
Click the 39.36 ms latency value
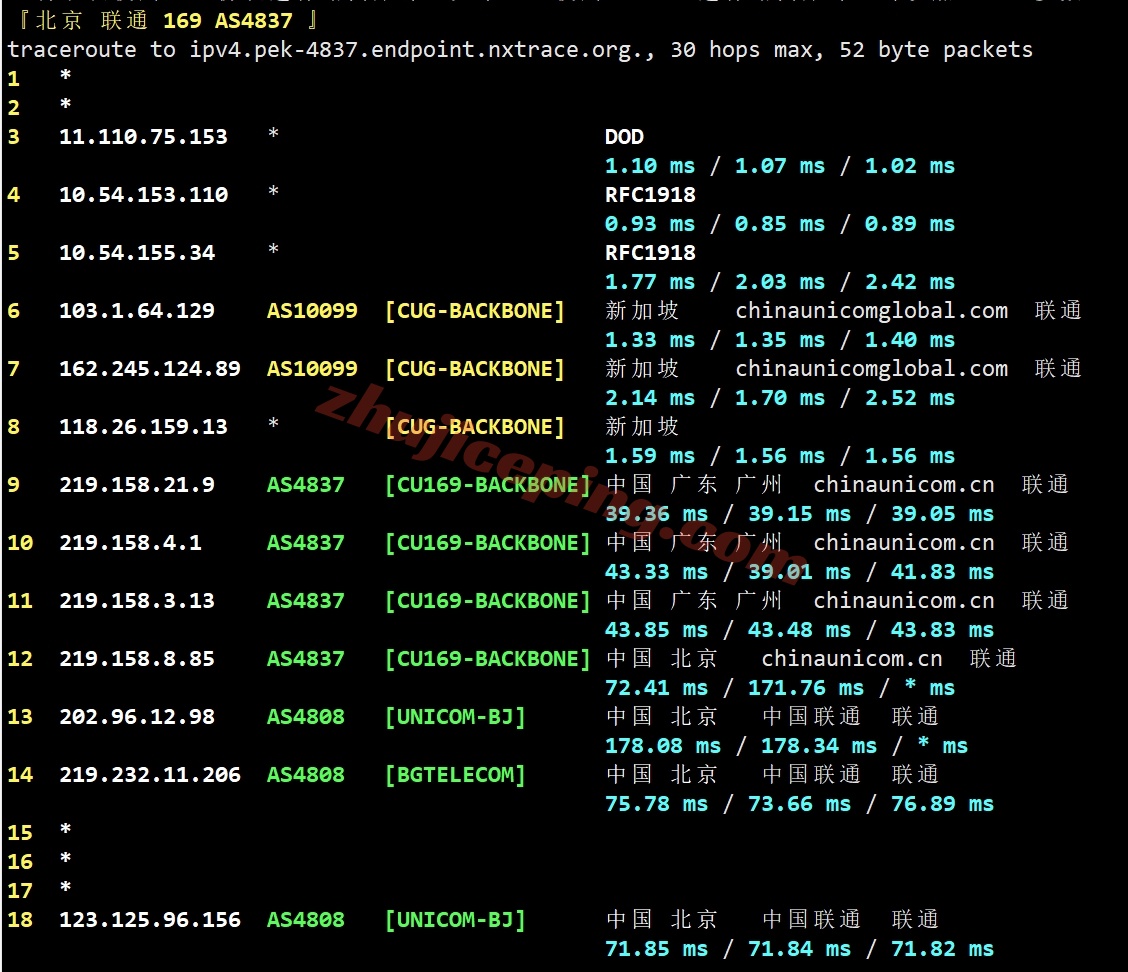pyautogui.click(x=656, y=514)
